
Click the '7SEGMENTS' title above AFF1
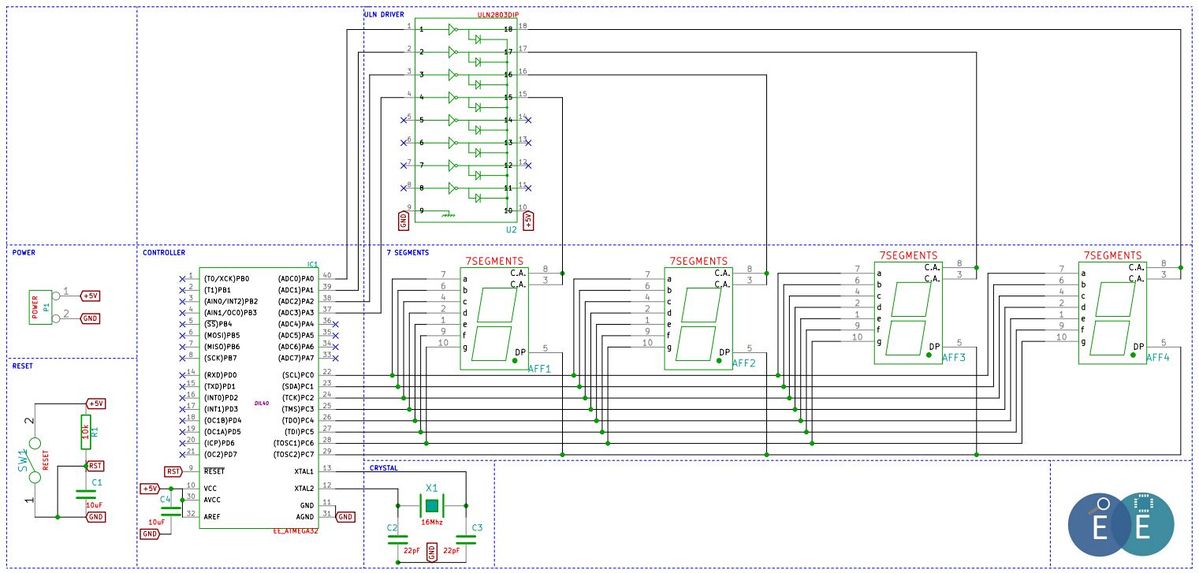pyautogui.click(x=494, y=261)
